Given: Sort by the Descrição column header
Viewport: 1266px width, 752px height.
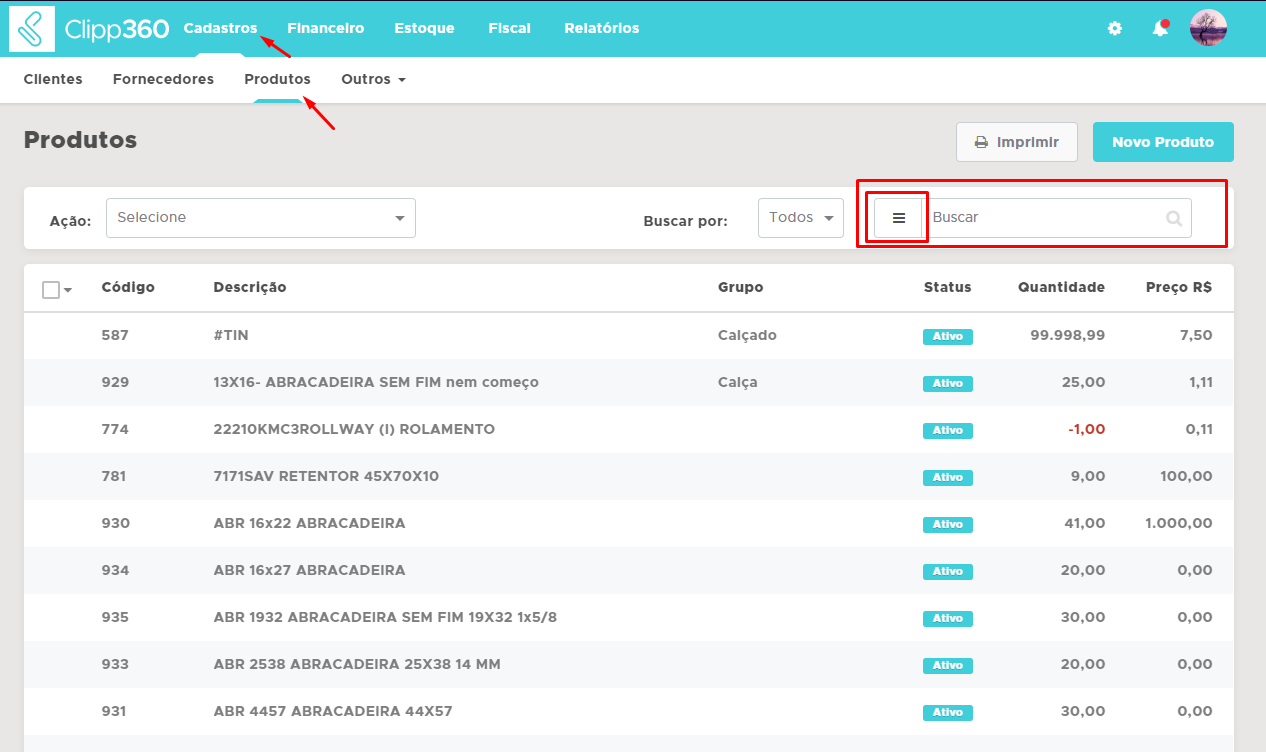Looking at the screenshot, I should click(x=249, y=287).
